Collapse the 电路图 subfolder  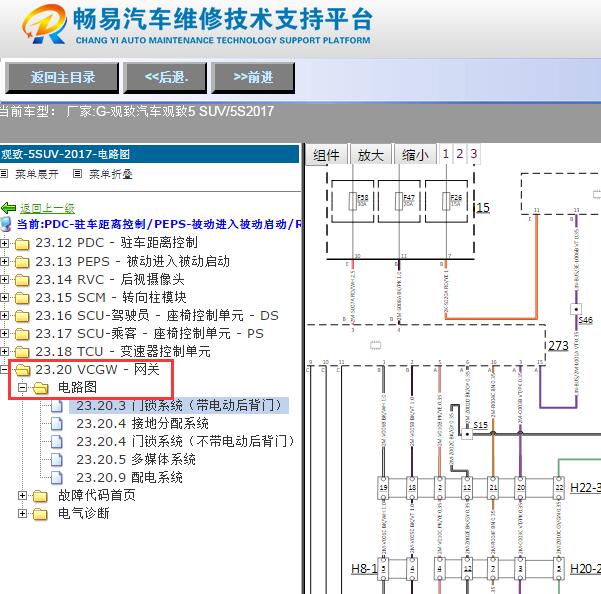pos(23,388)
